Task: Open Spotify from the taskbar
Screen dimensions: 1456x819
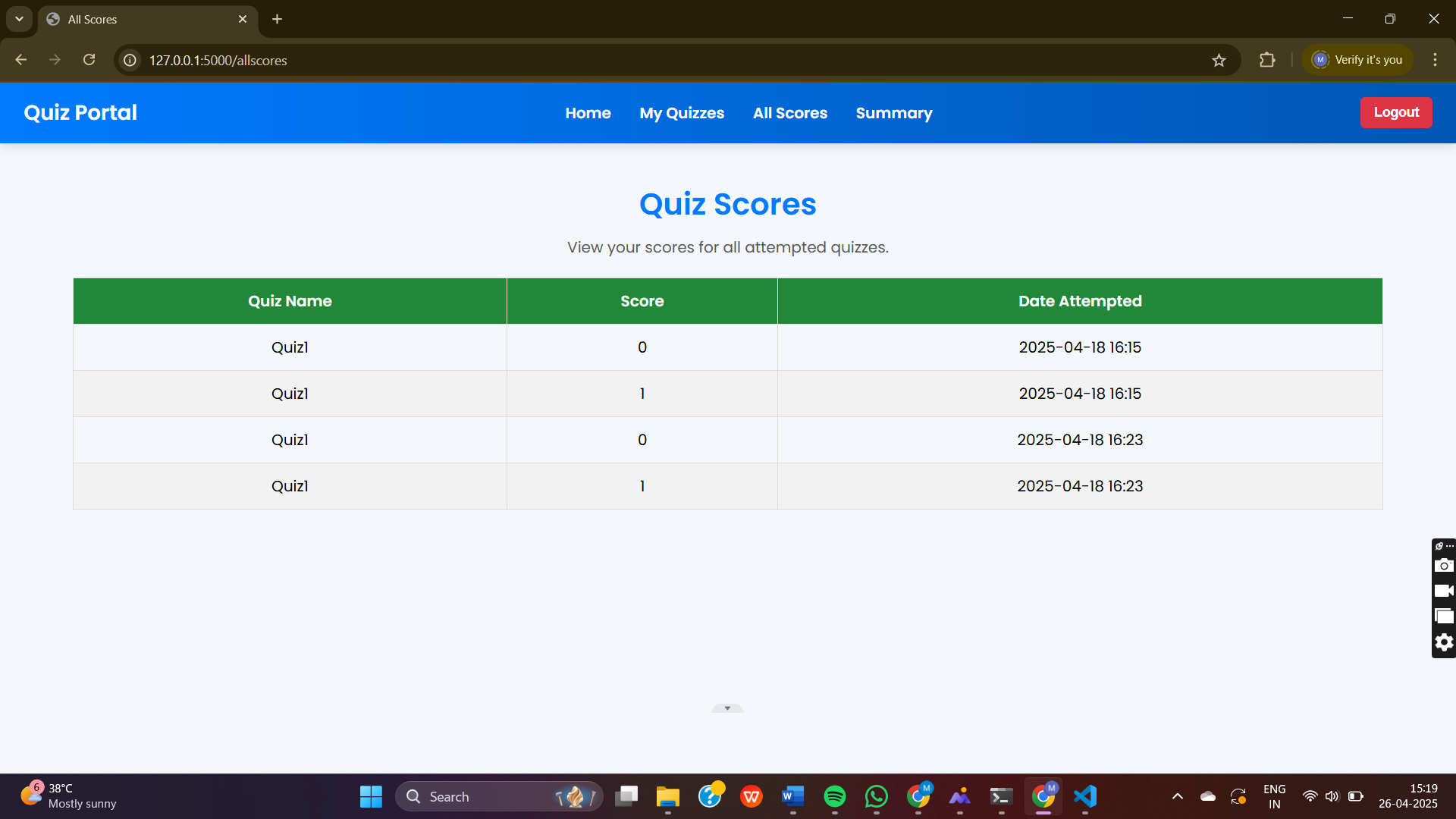Action: pyautogui.click(x=834, y=796)
